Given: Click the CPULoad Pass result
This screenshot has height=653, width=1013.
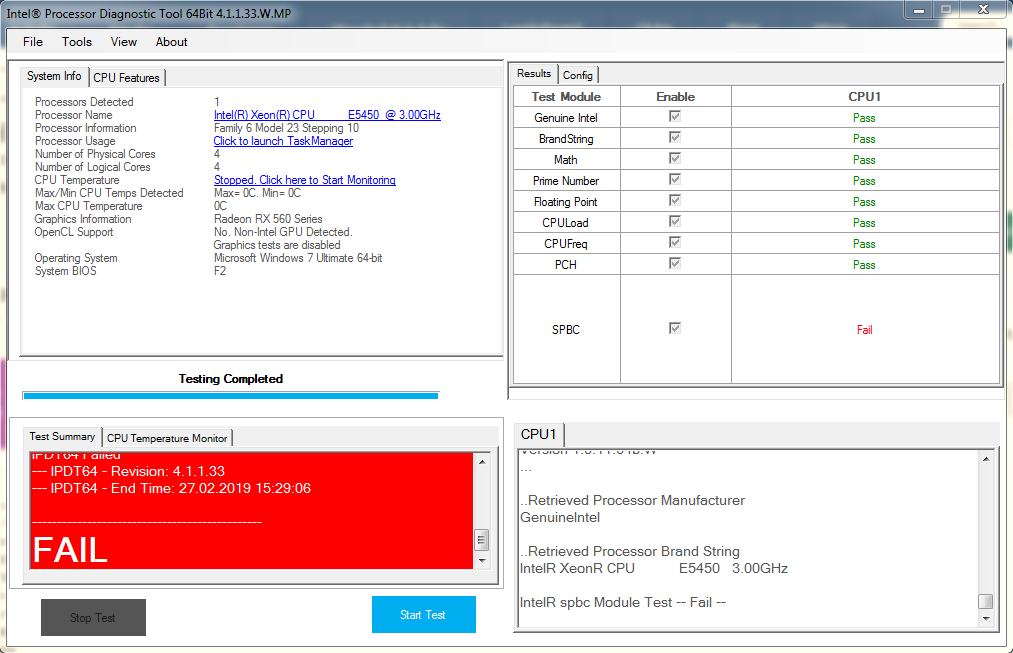Looking at the screenshot, I should pos(864,223).
